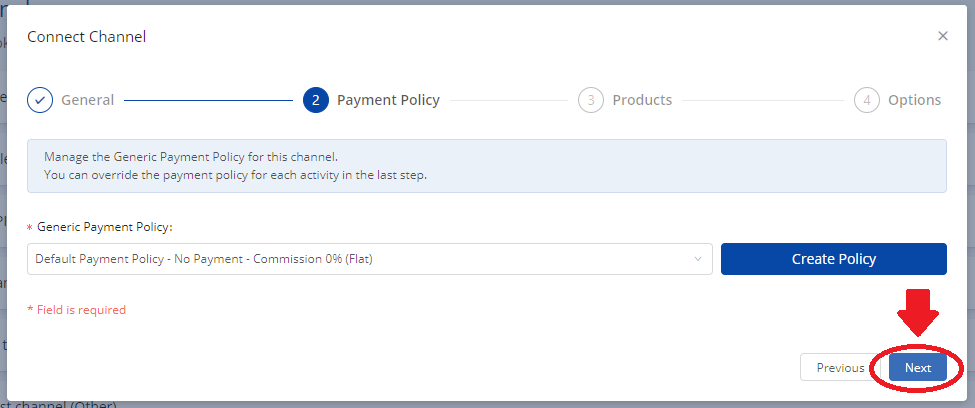Viewport: 975px width, 408px height.
Task: Jump to the Products step label
Action: 642,100
